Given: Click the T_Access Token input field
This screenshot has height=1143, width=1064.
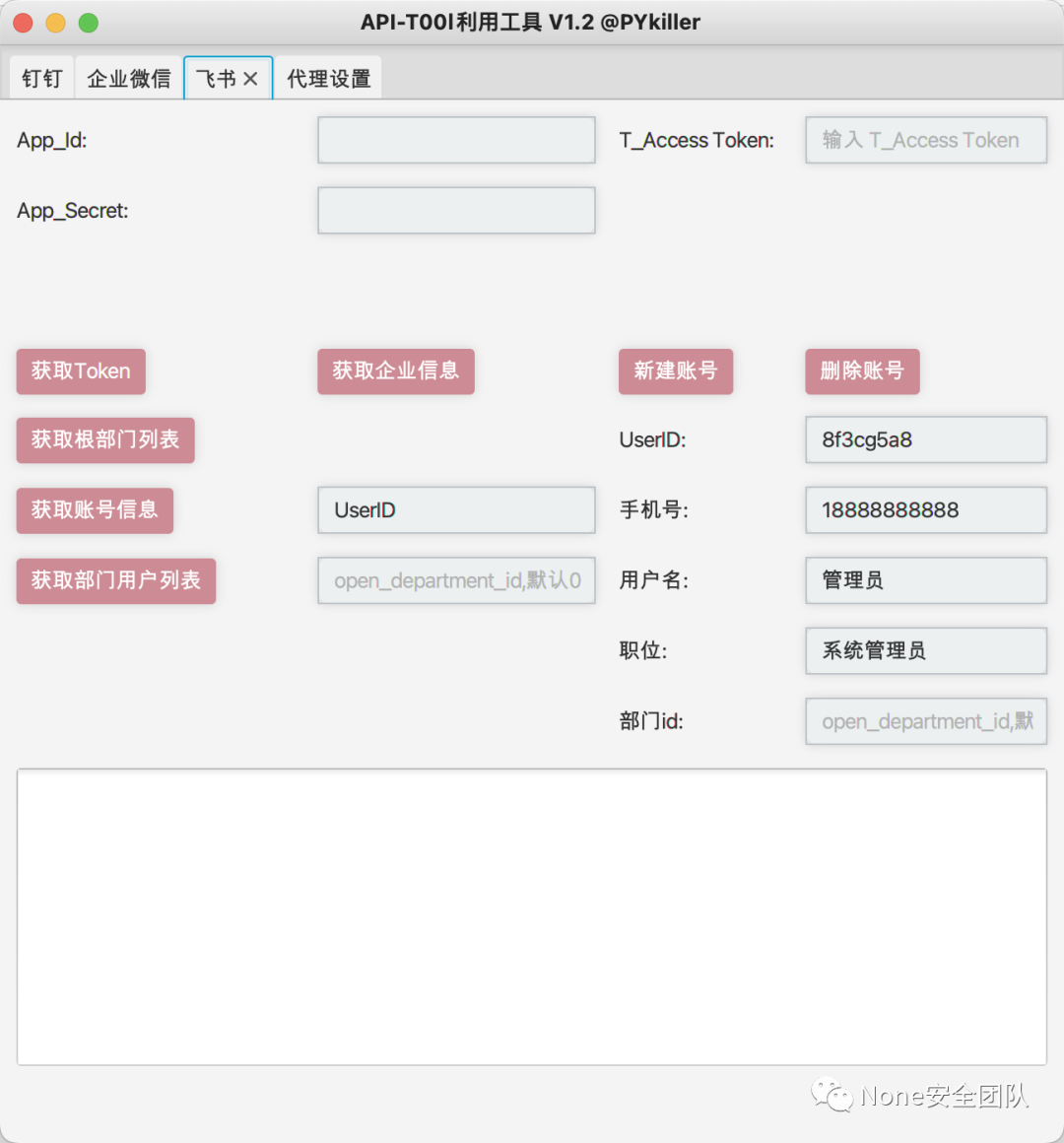Looking at the screenshot, I should (x=926, y=140).
